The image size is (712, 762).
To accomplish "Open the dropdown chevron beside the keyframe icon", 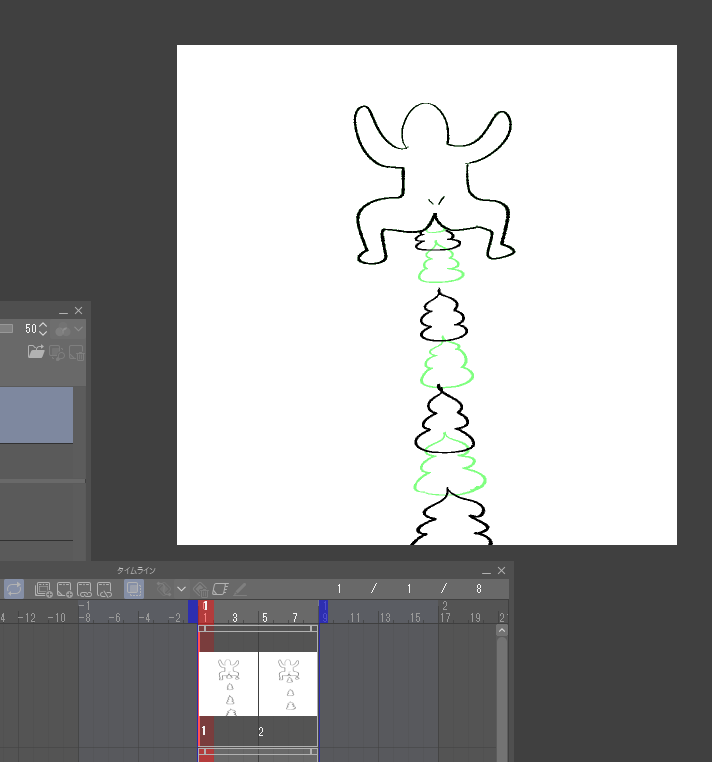I will tap(181, 589).
